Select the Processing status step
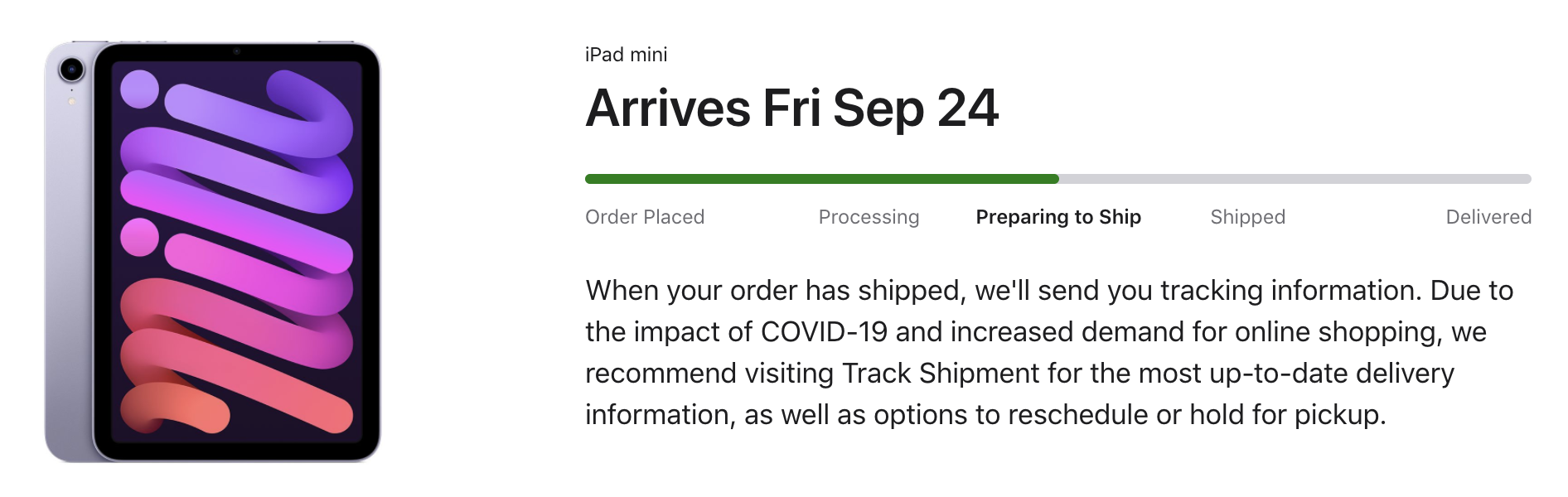The width and height of the screenshot is (1568, 497). pos(869,217)
